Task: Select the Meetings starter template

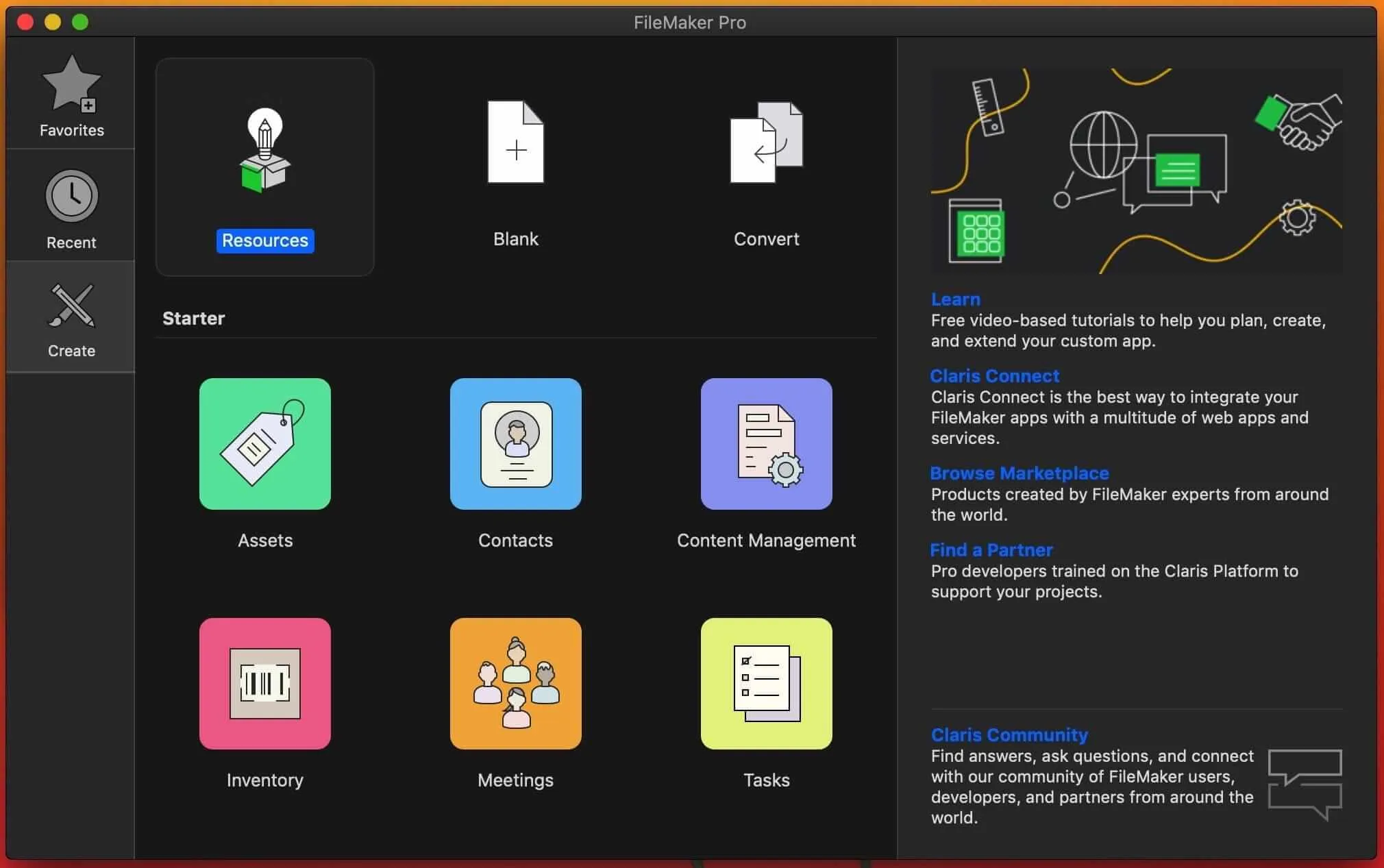Action: point(515,684)
